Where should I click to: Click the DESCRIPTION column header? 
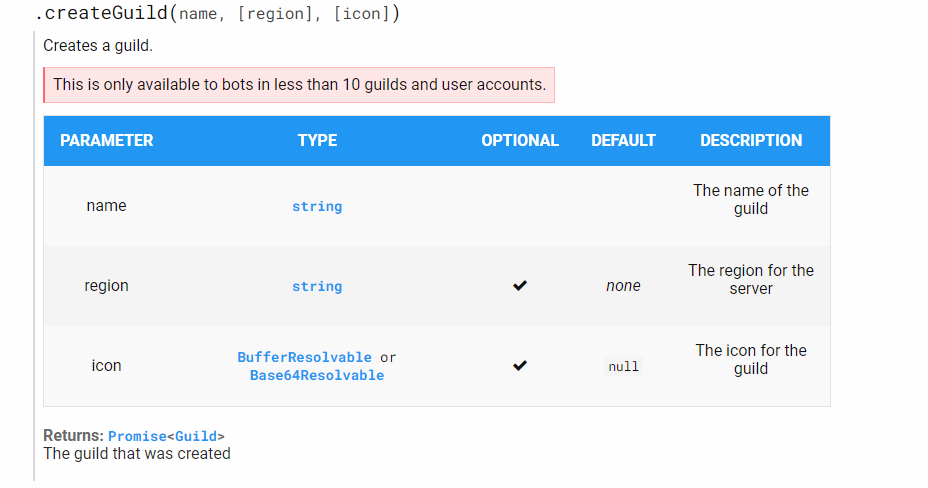tap(751, 140)
